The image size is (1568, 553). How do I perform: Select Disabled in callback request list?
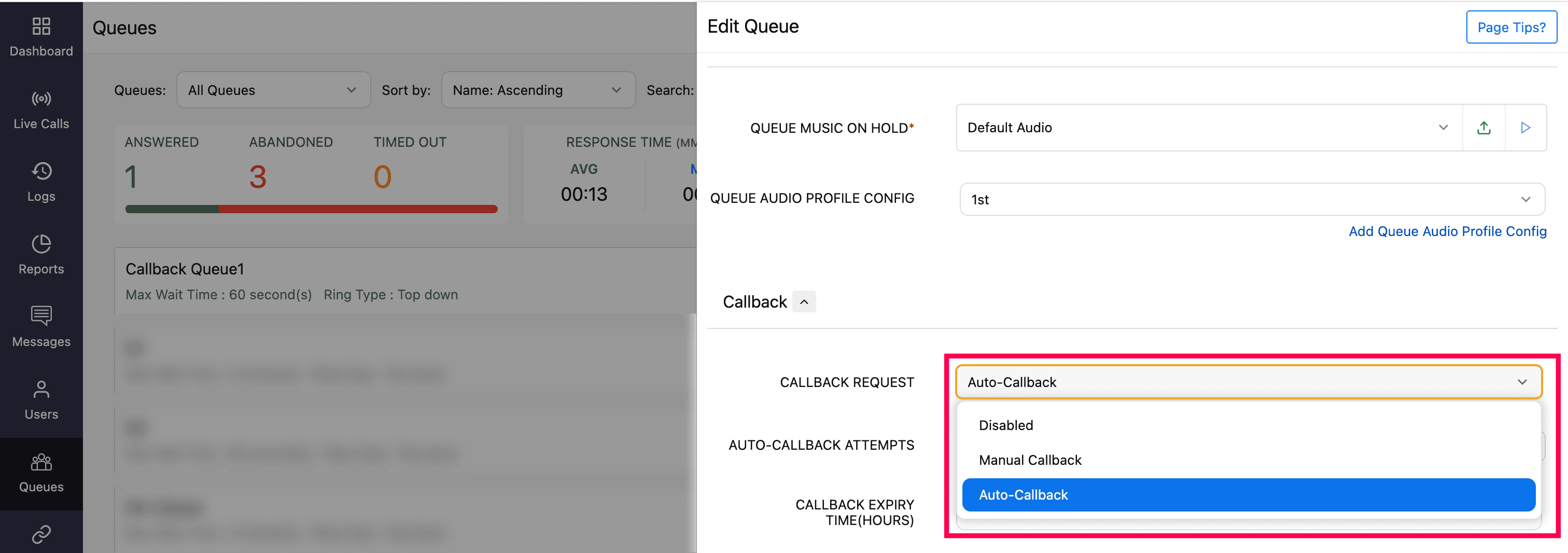click(1005, 426)
